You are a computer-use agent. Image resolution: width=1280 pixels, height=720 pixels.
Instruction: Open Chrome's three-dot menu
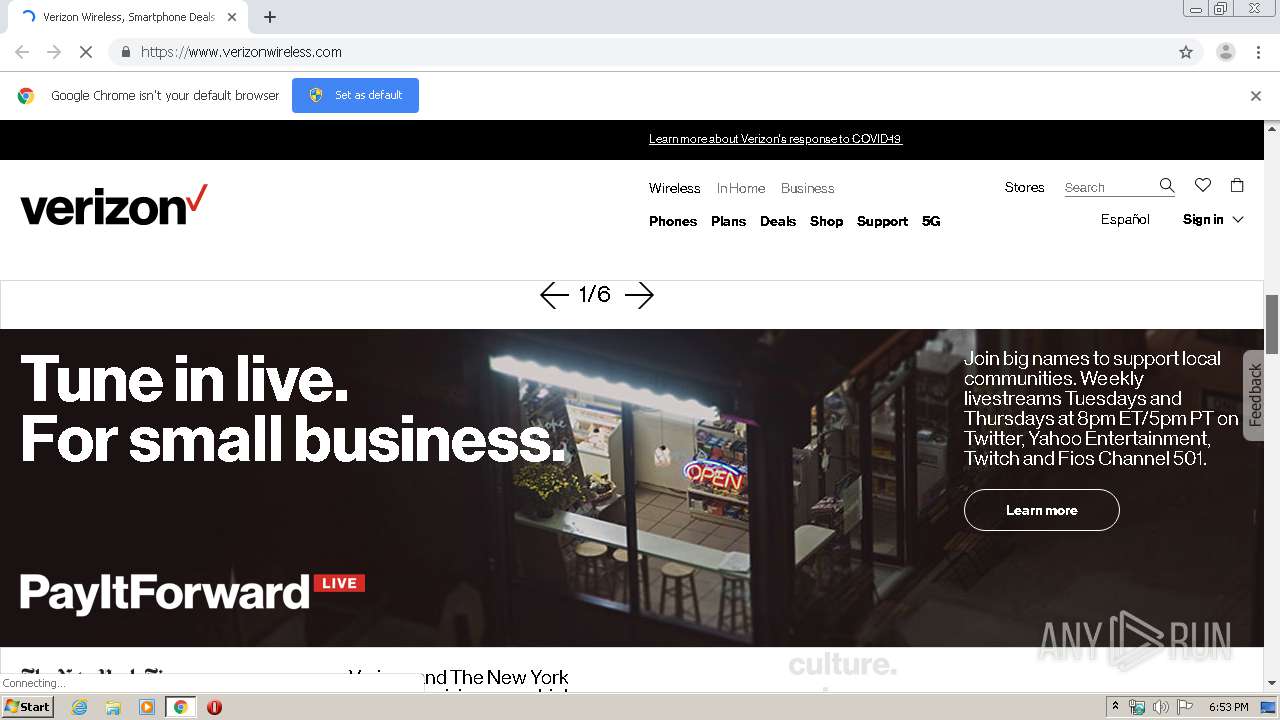tap(1258, 52)
